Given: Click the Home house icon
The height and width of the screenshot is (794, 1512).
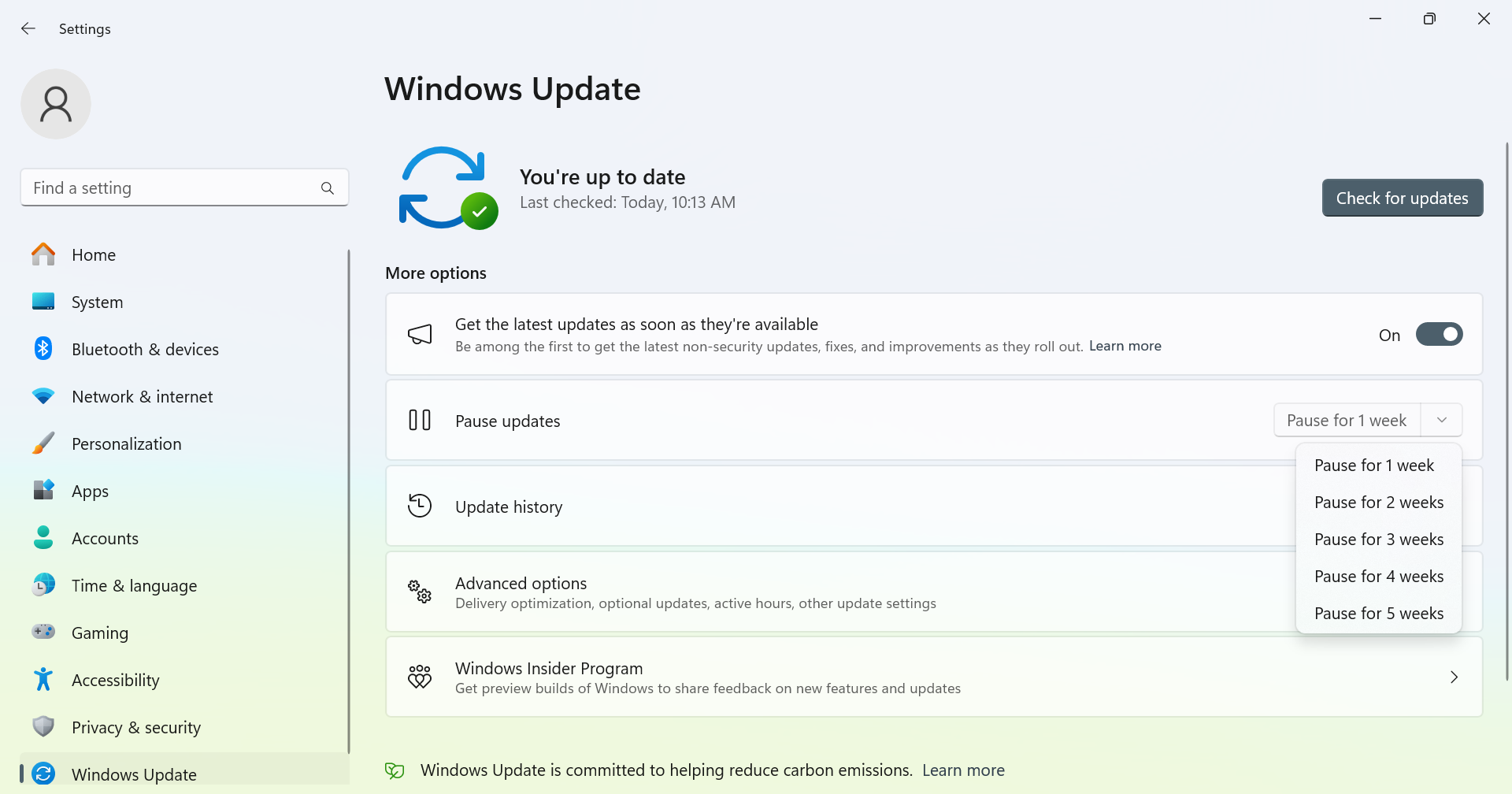Looking at the screenshot, I should pos(43,254).
